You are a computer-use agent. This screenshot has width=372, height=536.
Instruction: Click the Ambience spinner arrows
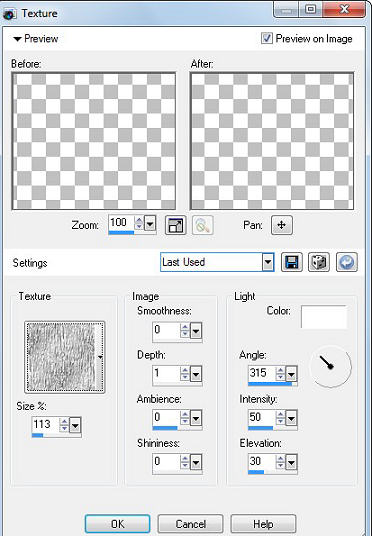[185, 418]
